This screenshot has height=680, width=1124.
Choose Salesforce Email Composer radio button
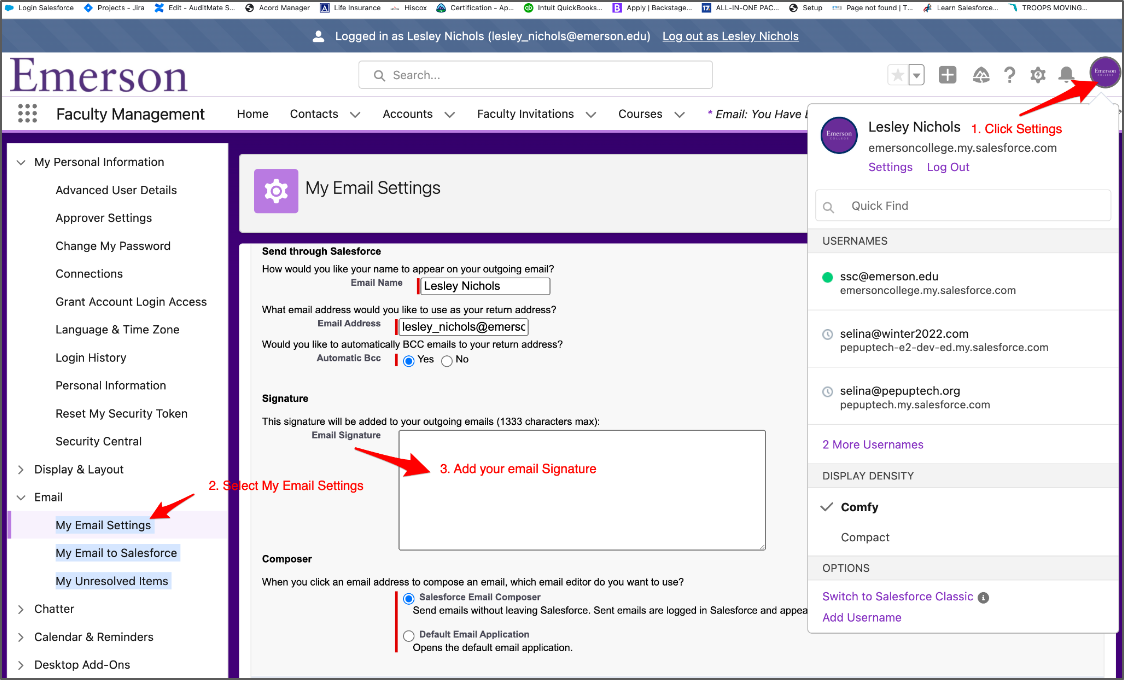tap(409, 598)
